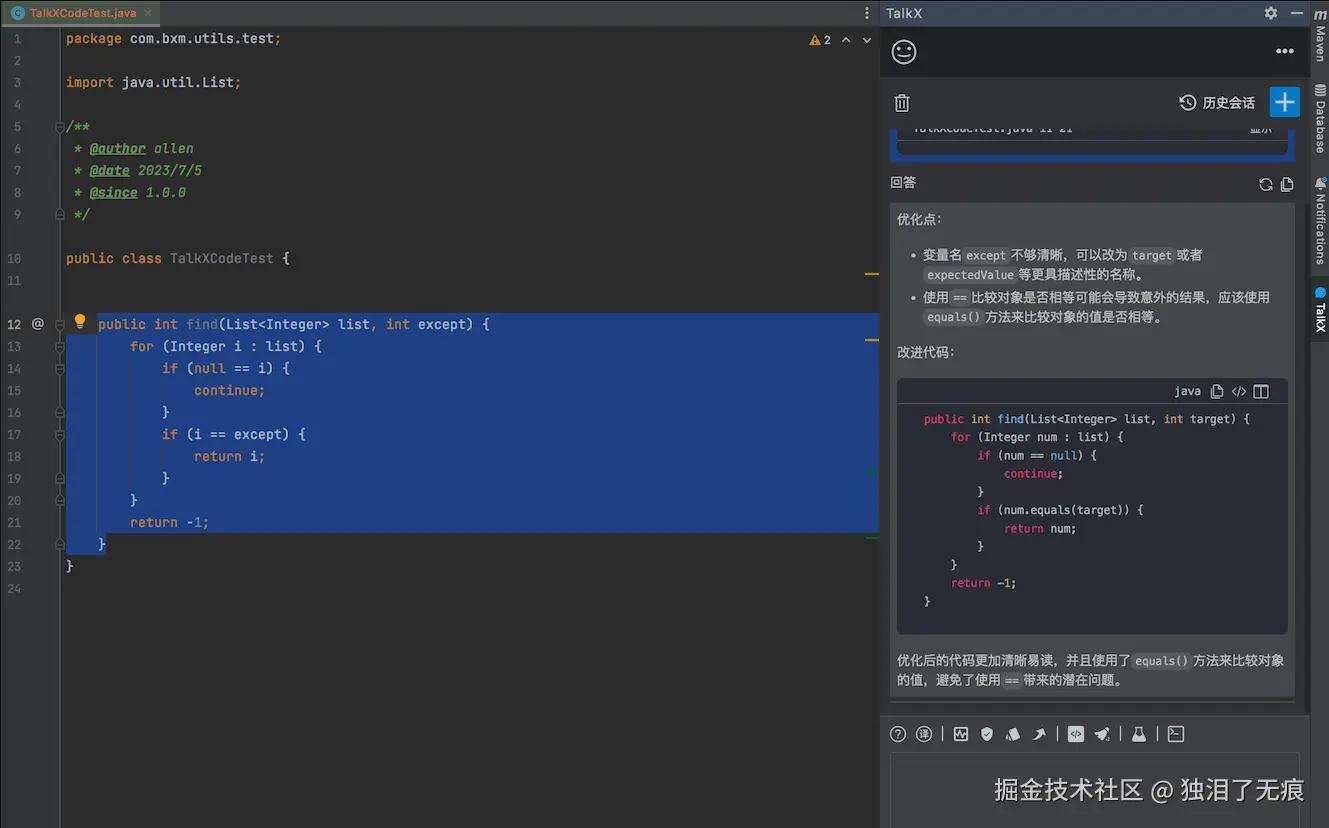Copy the java code block

[x=1217, y=392]
